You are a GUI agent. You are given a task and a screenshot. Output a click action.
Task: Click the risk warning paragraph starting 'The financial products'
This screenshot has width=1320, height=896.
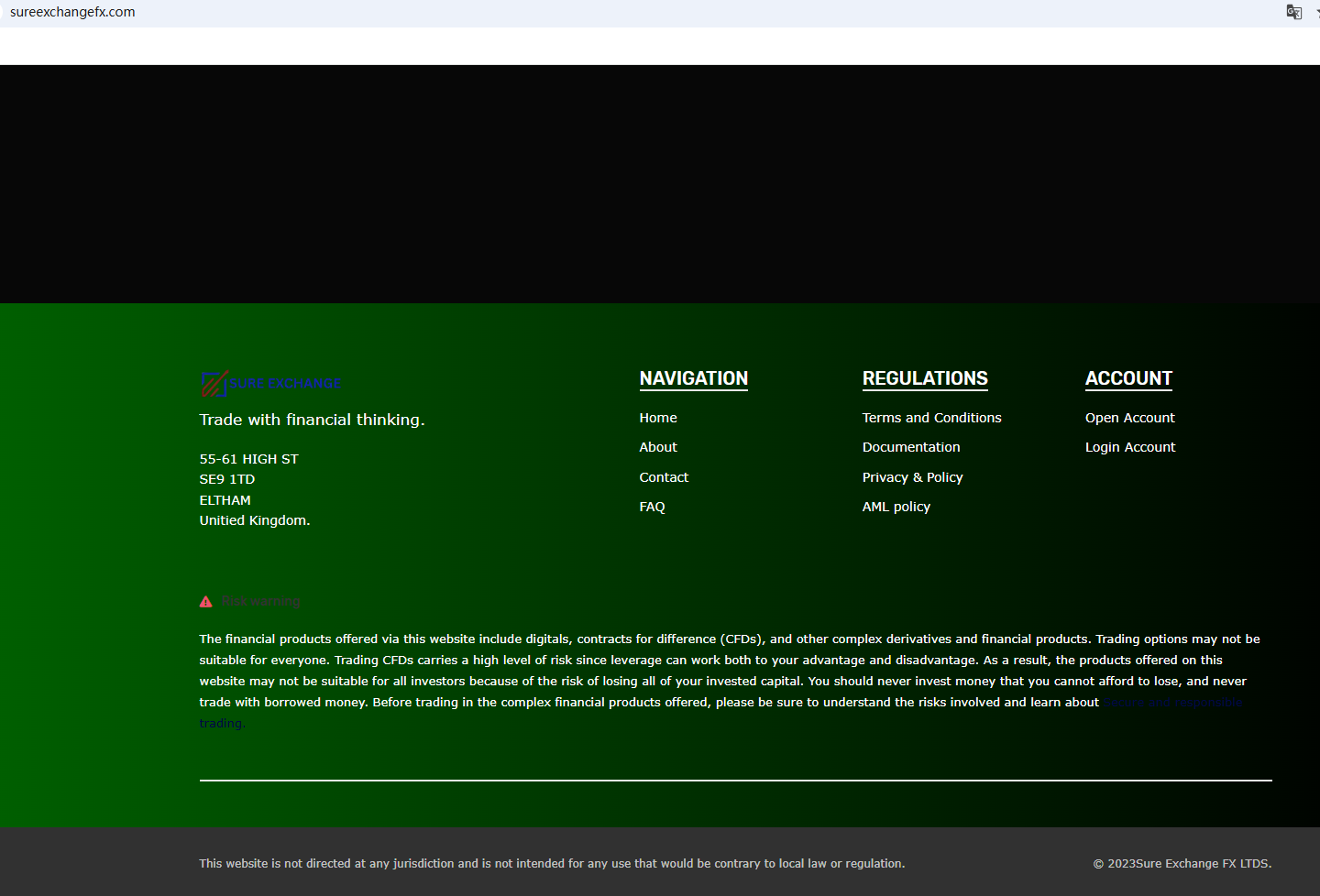[x=731, y=681]
